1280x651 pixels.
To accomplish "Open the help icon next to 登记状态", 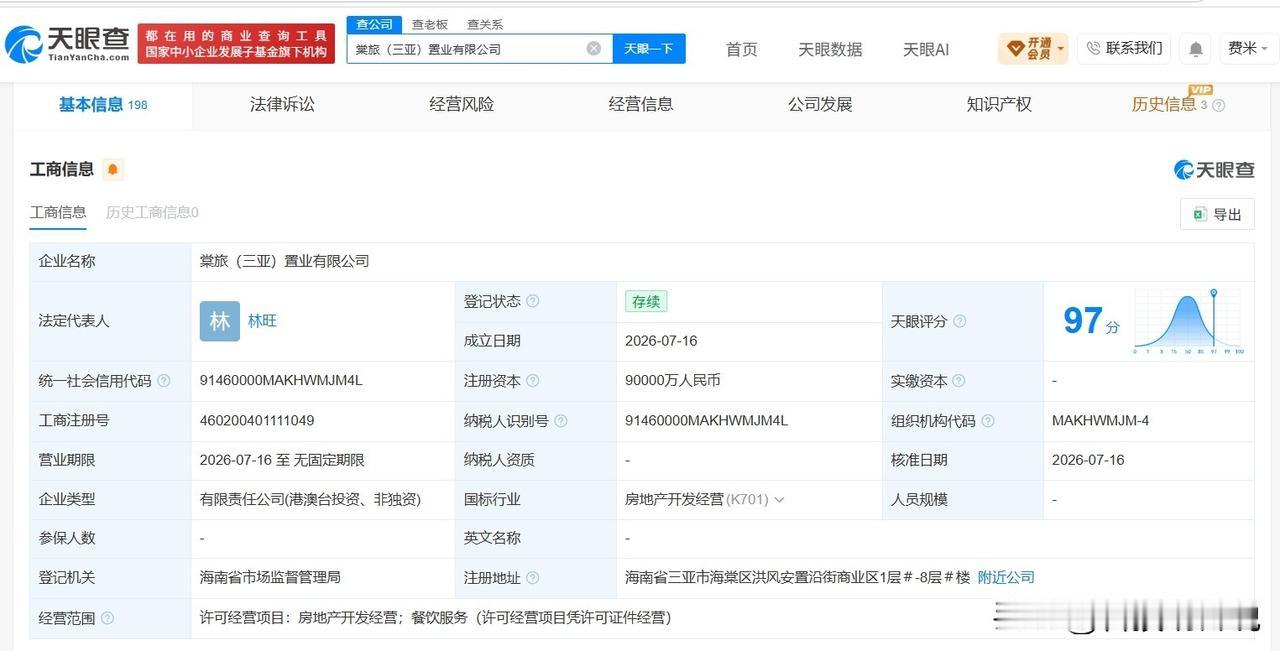I will 533,301.
